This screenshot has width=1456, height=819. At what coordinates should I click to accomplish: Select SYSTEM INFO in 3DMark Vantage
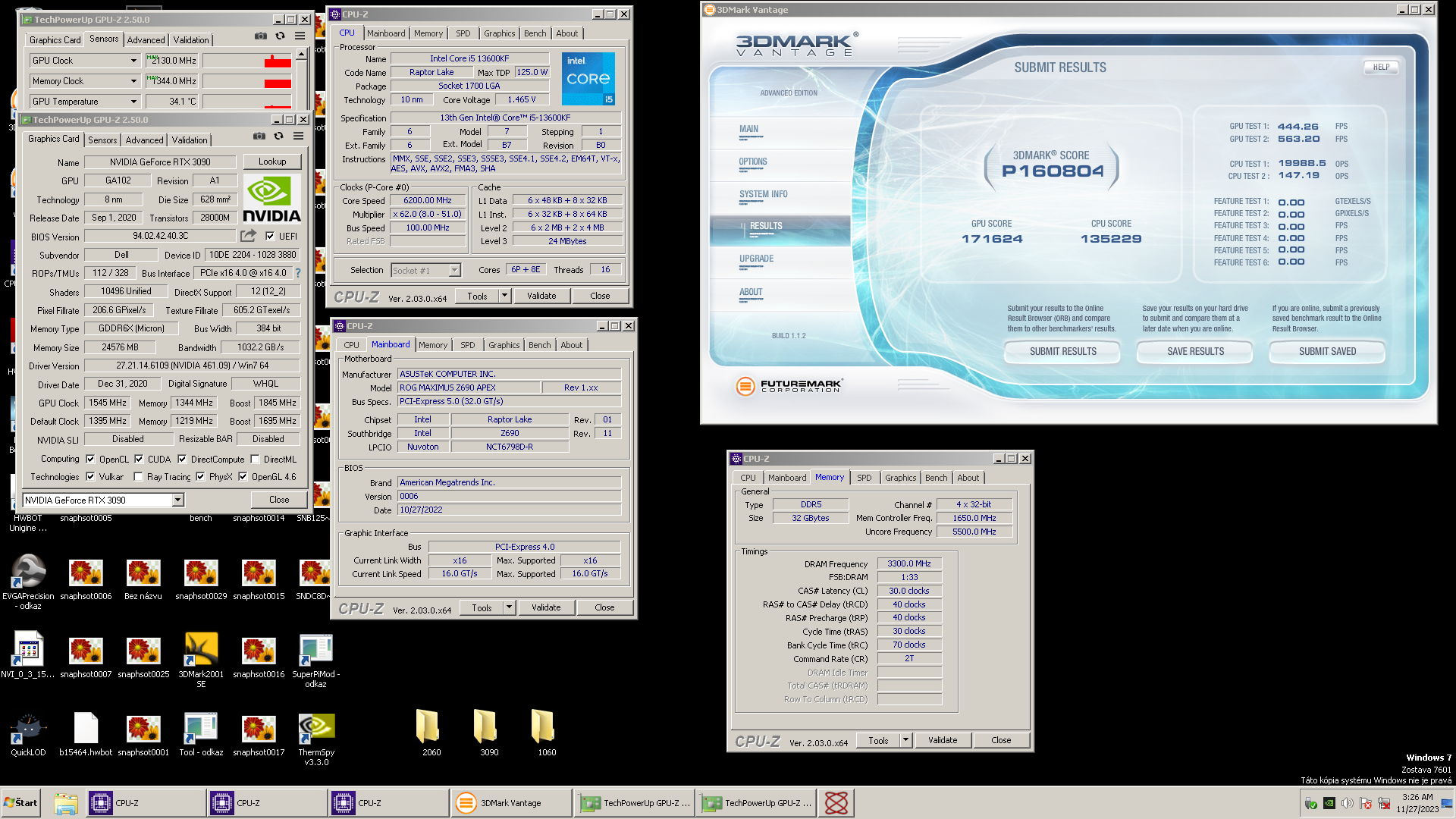[764, 194]
